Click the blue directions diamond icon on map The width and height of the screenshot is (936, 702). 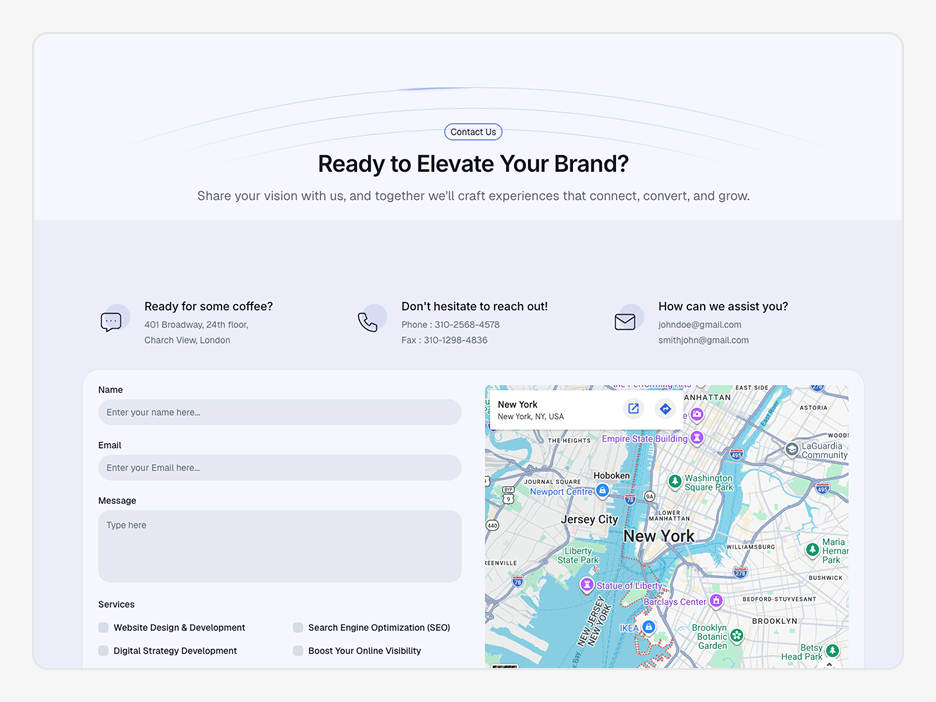tap(665, 409)
